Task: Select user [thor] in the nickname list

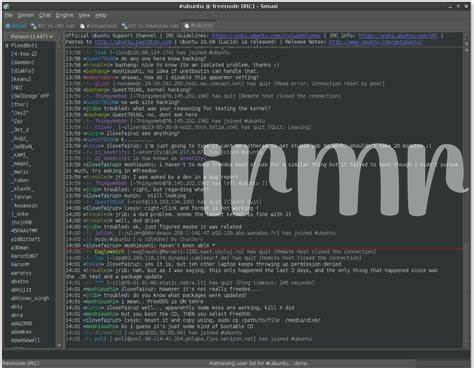Action: click(20, 104)
